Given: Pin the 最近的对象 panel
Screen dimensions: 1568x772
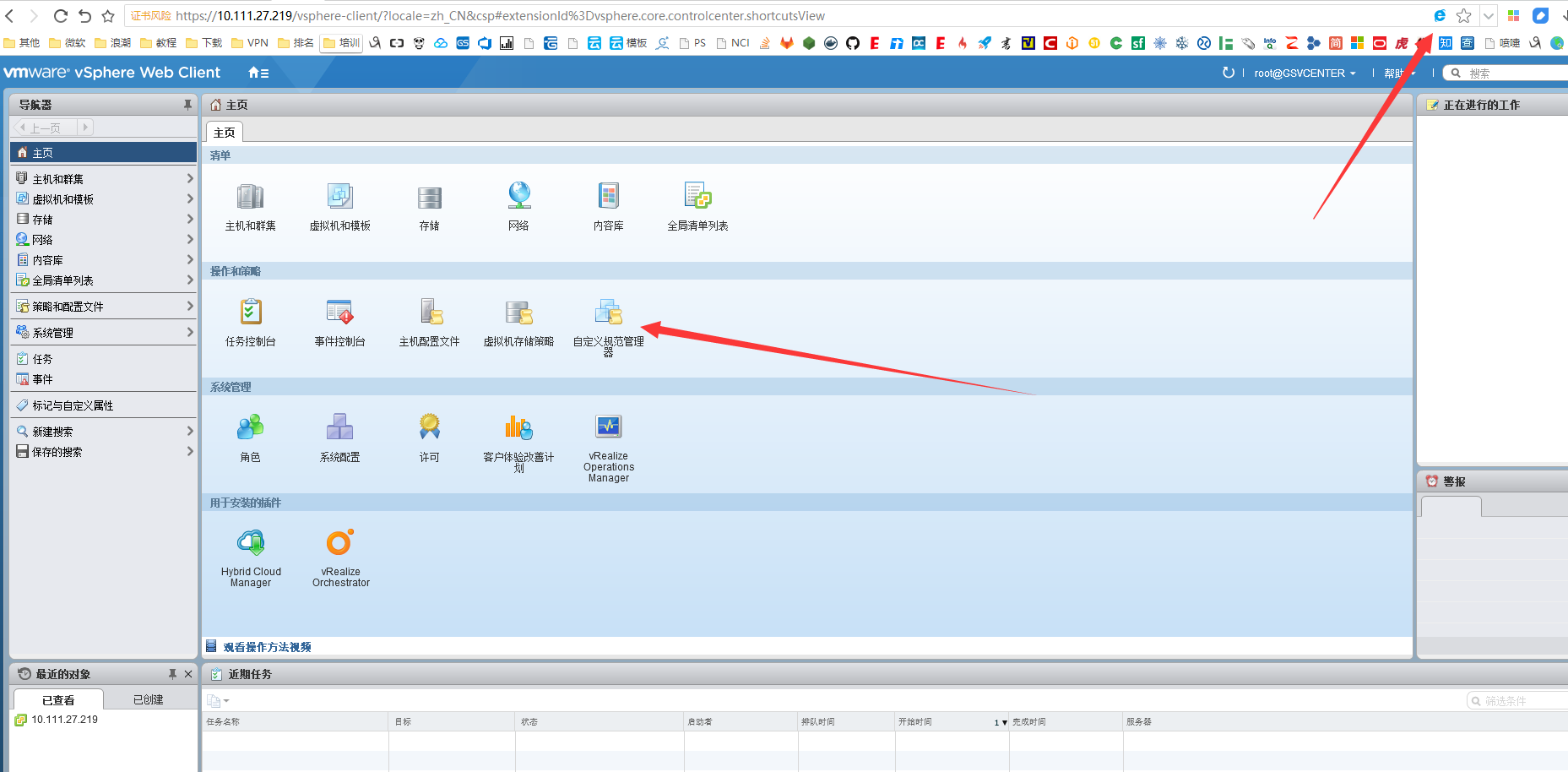Looking at the screenshot, I should coord(172,674).
